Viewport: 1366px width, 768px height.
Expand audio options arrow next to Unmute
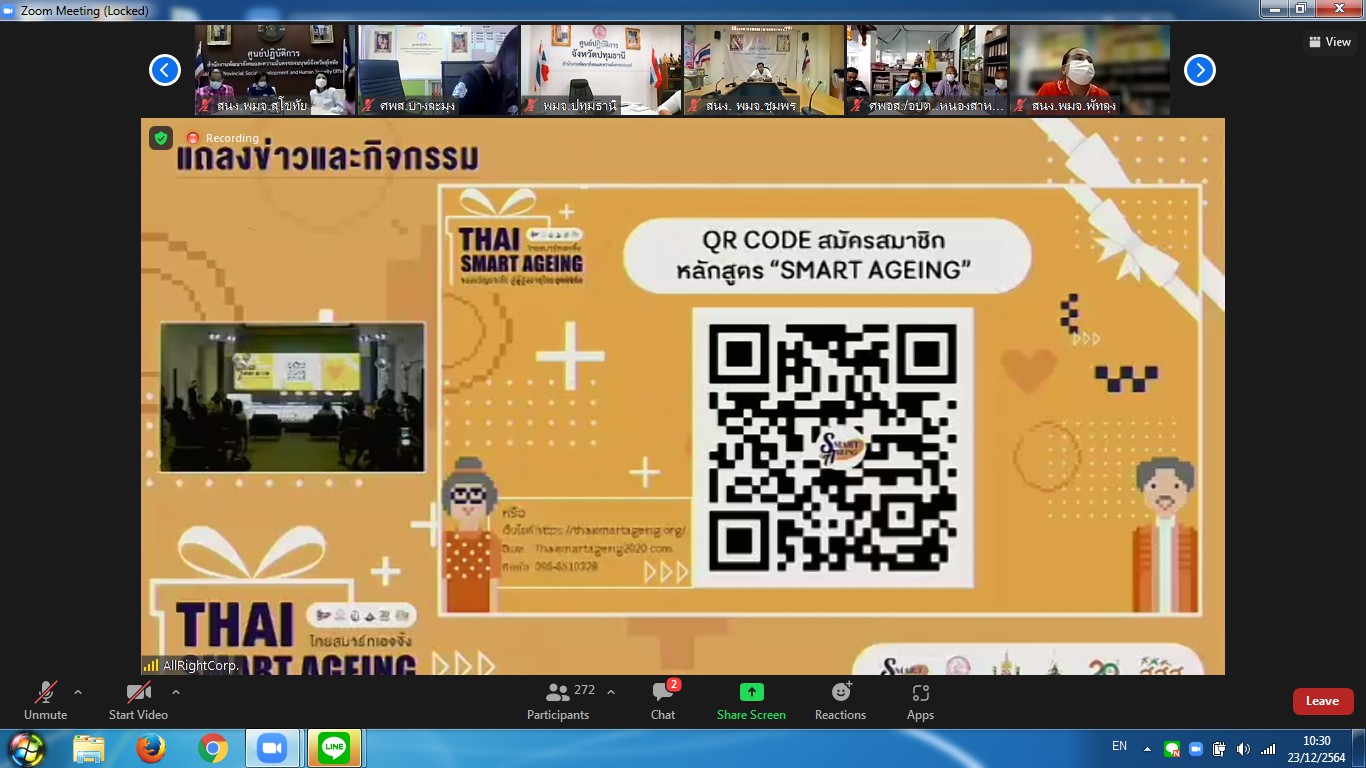[x=78, y=692]
